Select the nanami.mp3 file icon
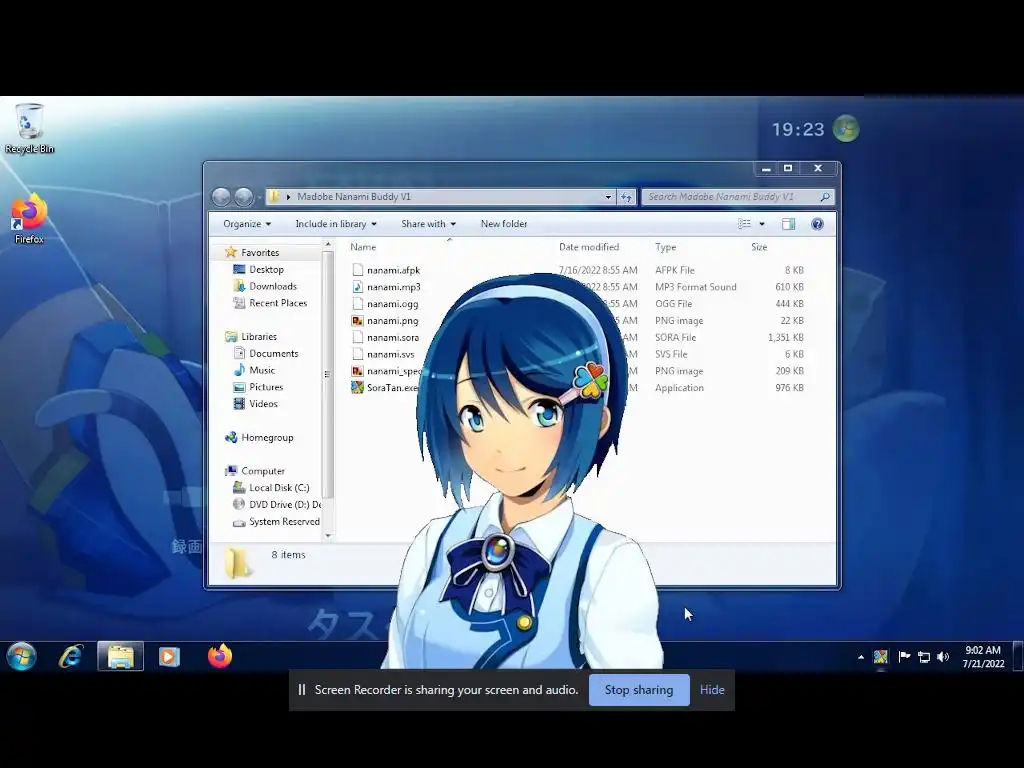The image size is (1024, 768). click(357, 287)
